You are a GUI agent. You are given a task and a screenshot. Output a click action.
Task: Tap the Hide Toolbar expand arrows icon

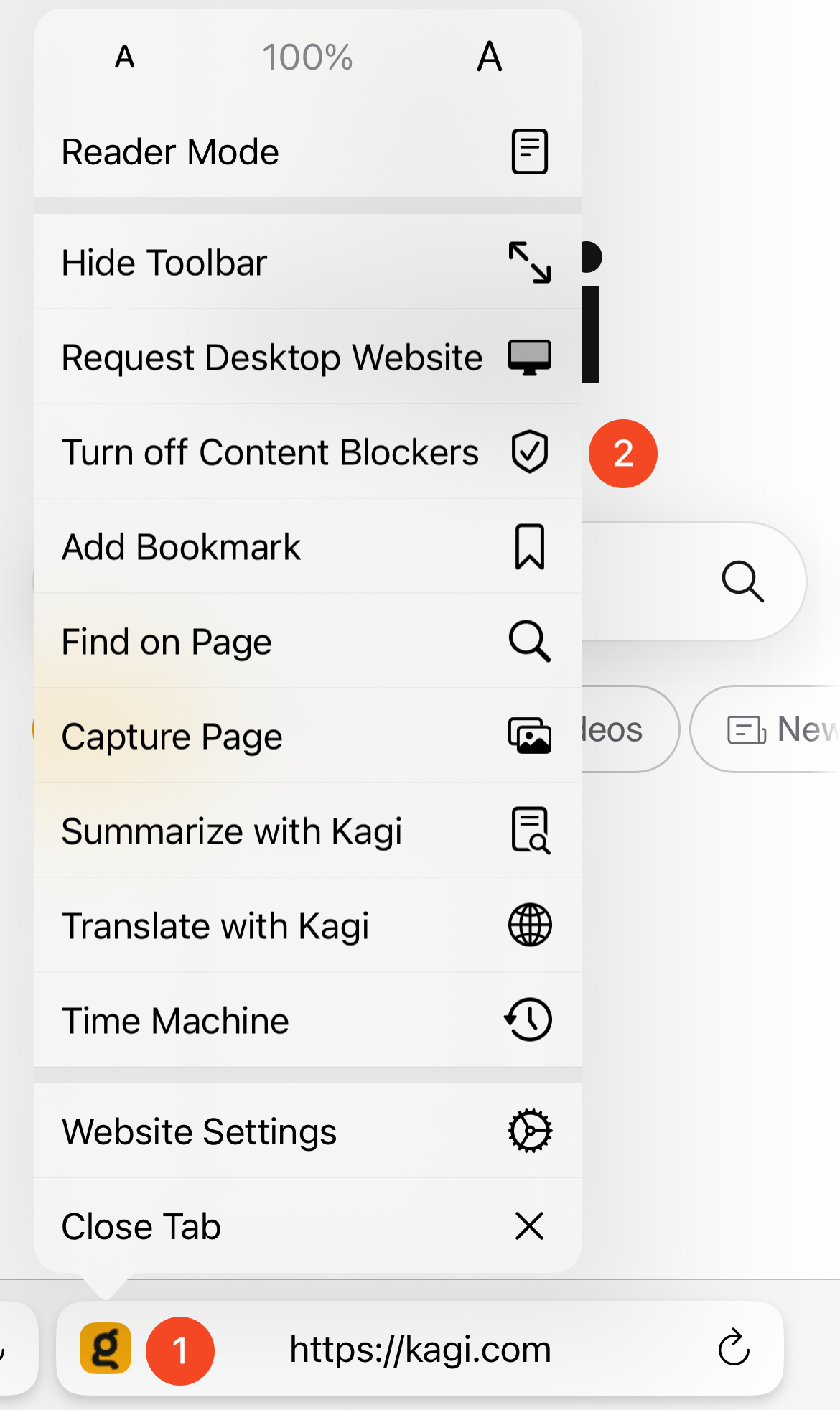[x=530, y=262]
